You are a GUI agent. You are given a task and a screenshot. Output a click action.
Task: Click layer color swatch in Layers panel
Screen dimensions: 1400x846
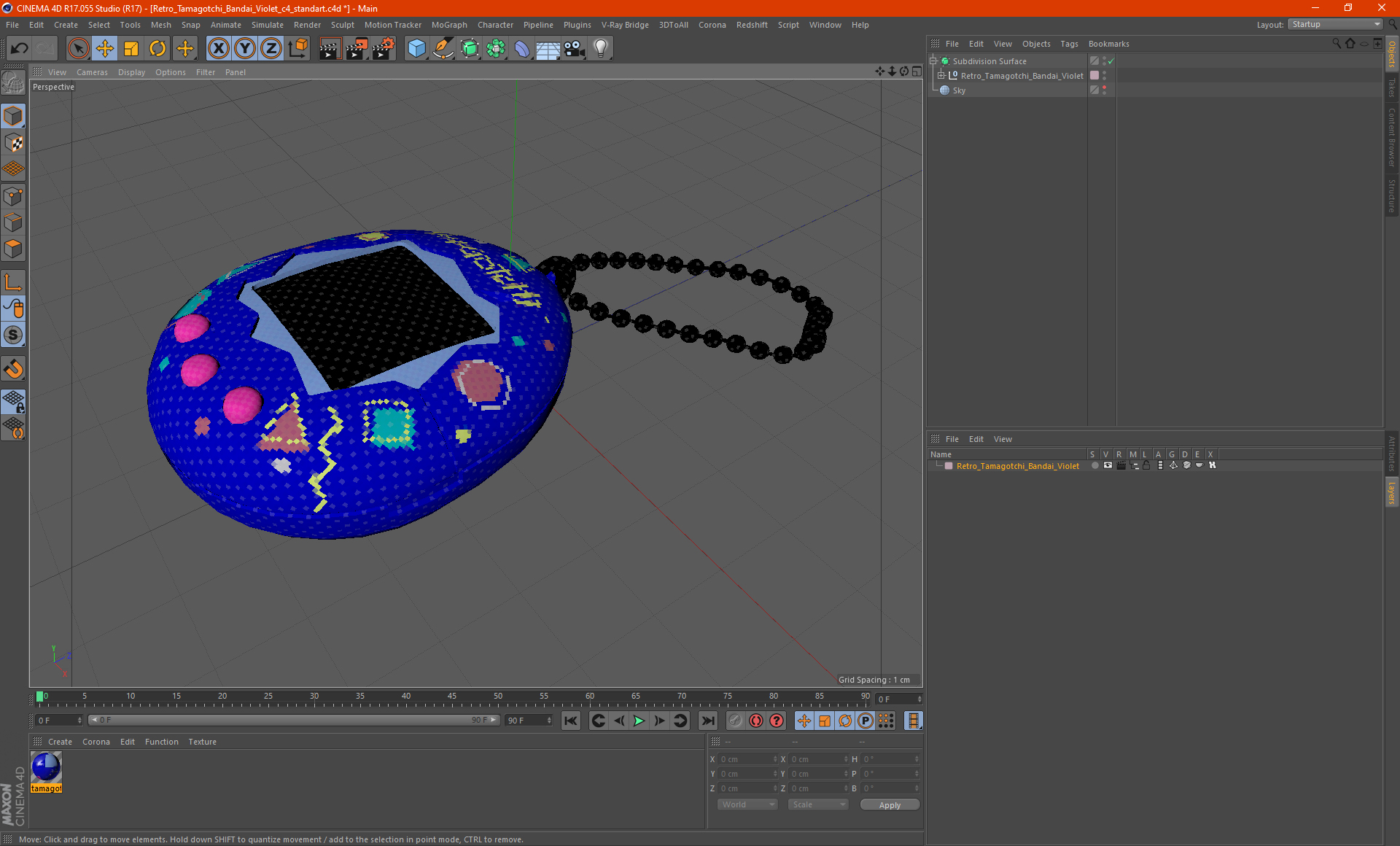949,466
